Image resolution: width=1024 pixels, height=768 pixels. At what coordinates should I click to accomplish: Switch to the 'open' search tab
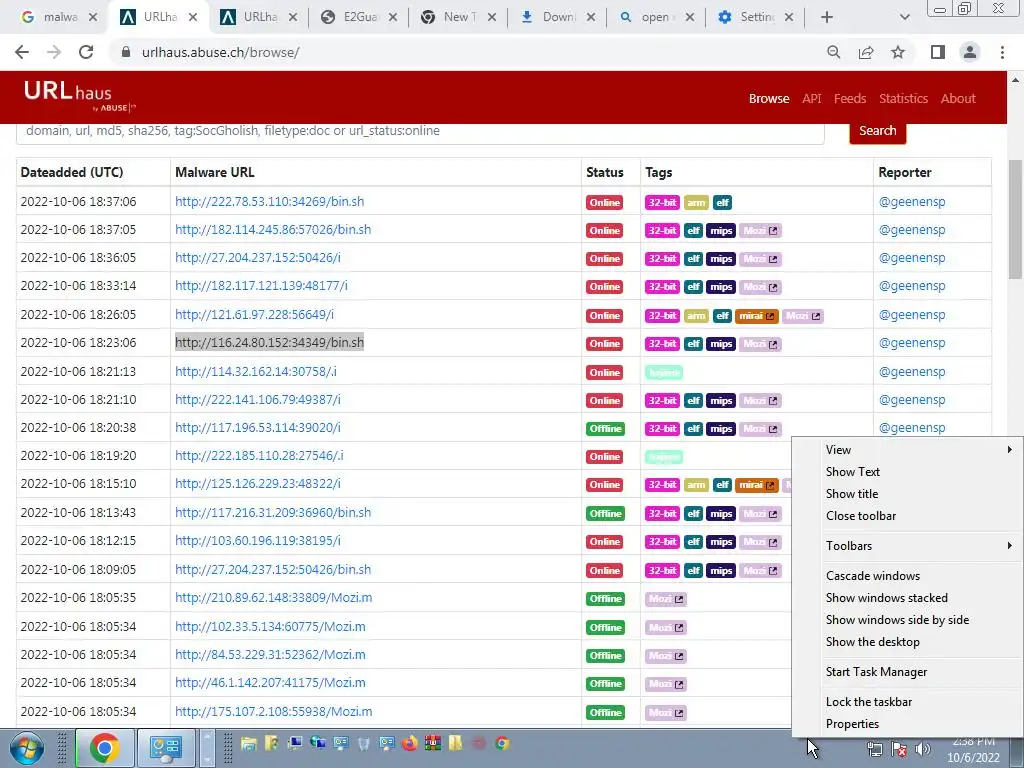coord(656,18)
